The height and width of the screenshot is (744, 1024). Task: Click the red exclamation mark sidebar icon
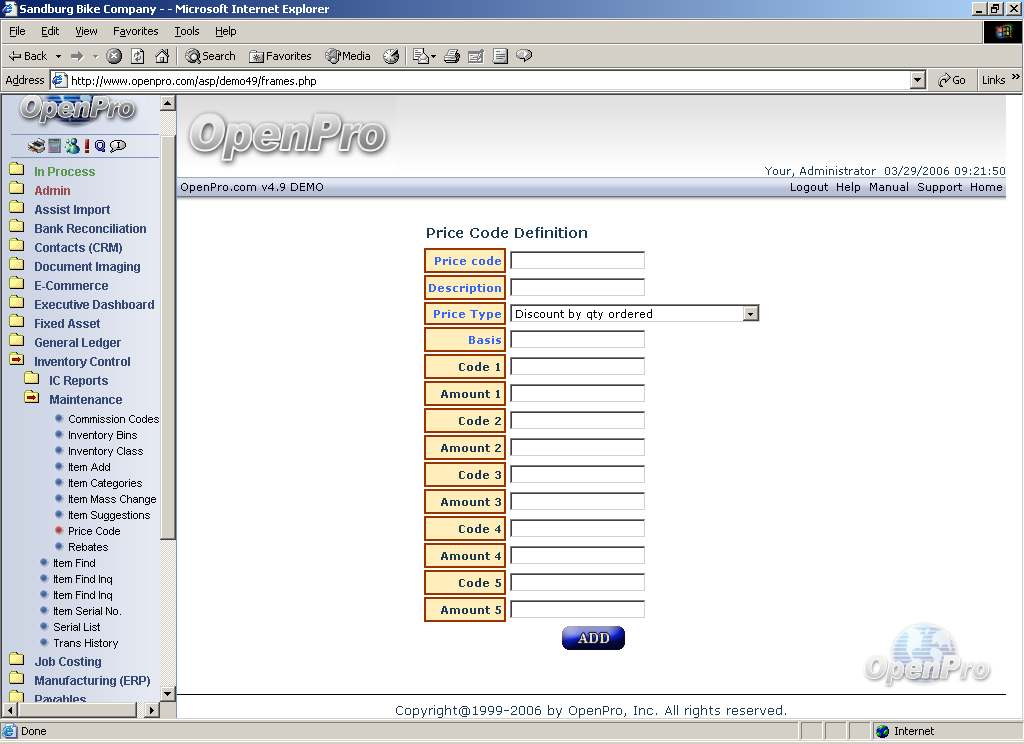point(87,146)
